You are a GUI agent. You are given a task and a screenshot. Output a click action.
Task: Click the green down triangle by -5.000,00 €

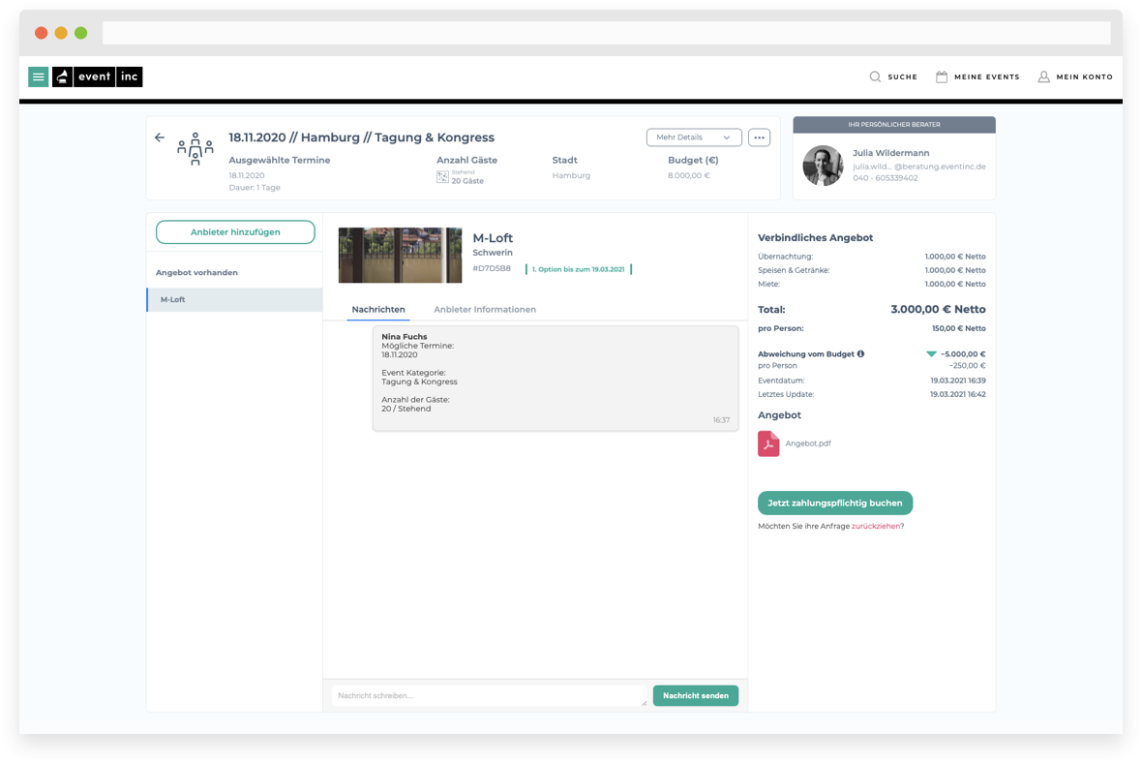coord(931,354)
